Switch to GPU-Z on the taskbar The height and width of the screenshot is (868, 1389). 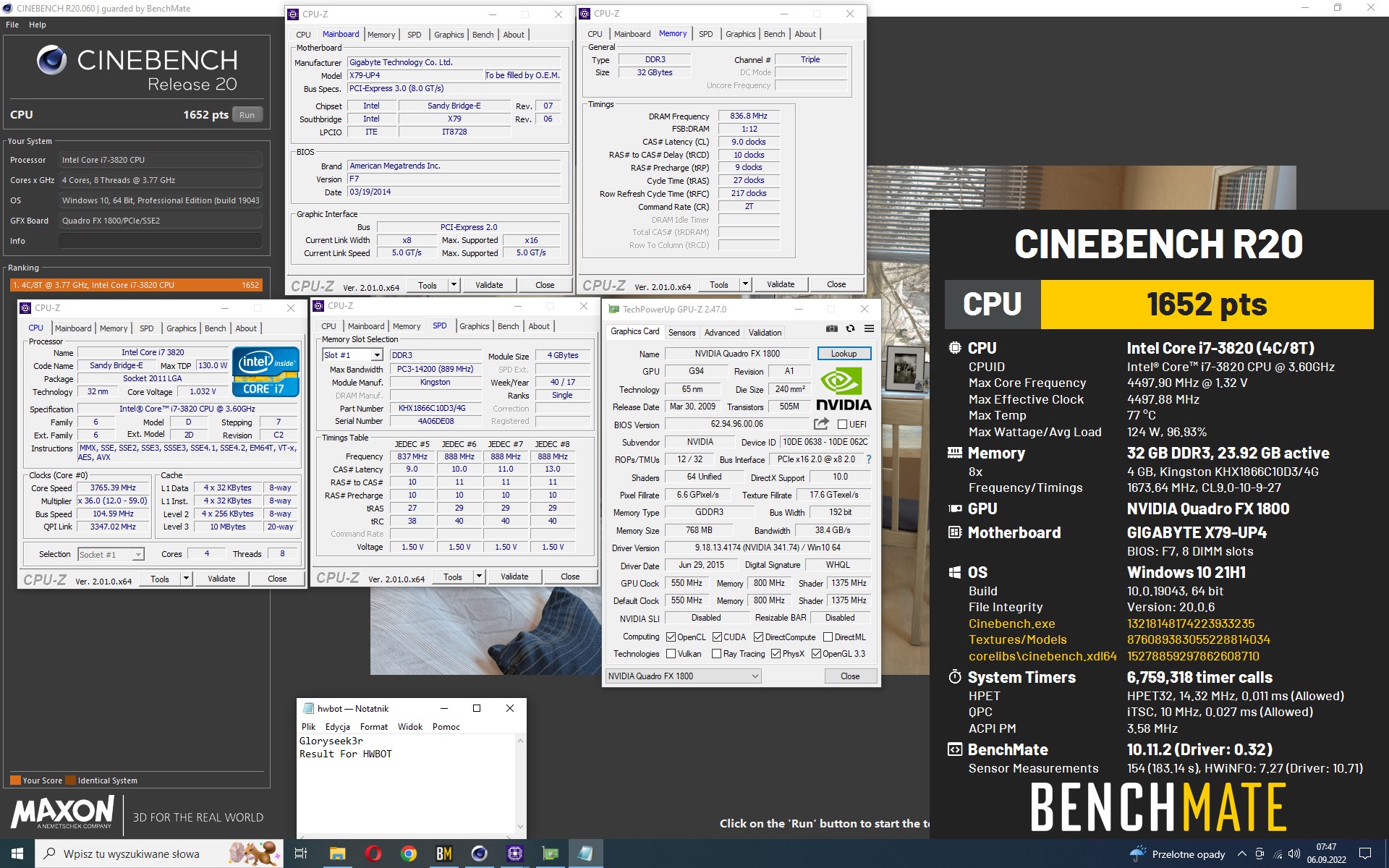(551, 854)
